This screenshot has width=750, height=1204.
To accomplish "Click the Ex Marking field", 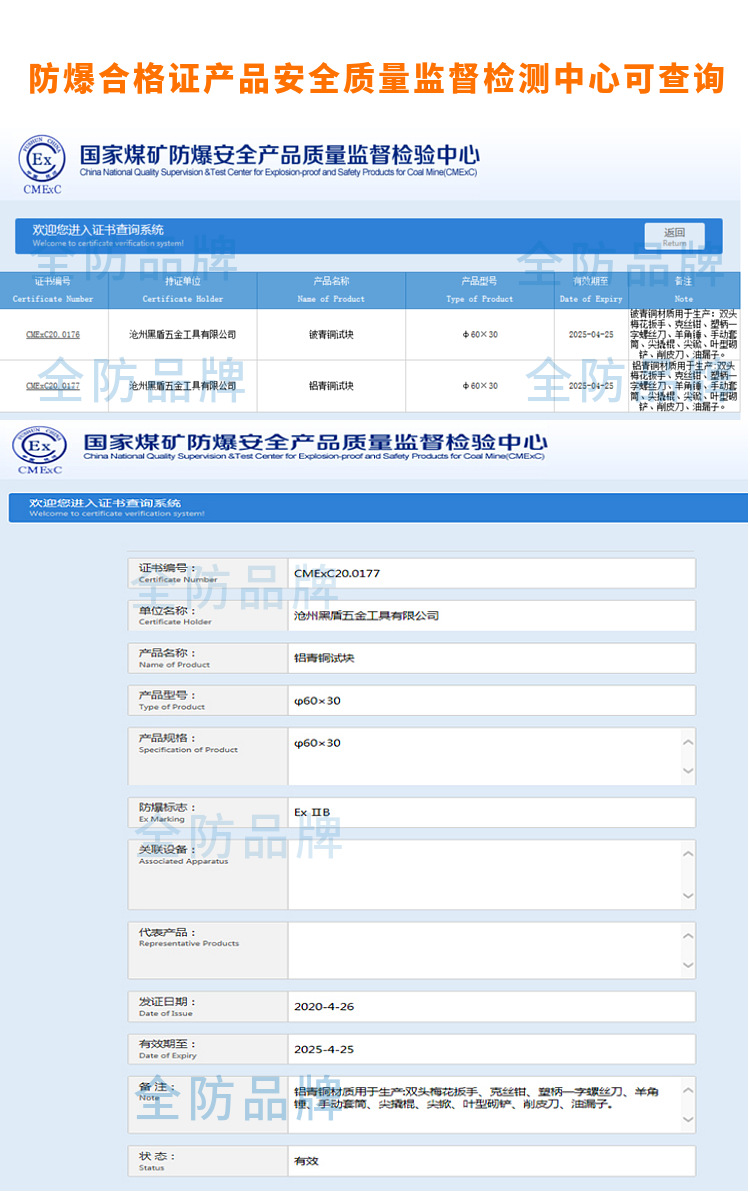I will click(x=490, y=812).
